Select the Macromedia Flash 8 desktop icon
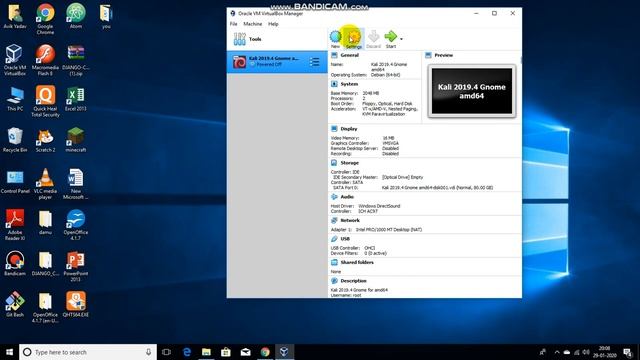640x360 pixels. (45, 60)
